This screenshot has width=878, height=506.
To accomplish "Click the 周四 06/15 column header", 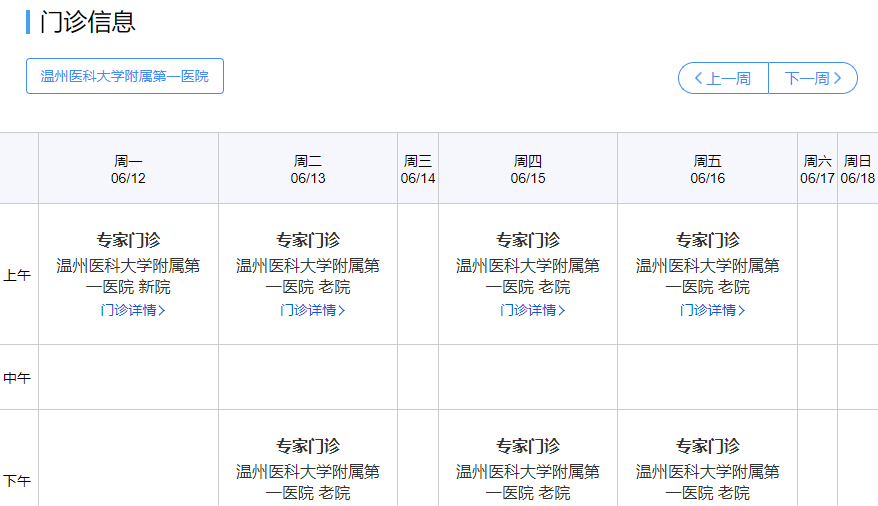I will tap(528, 169).
